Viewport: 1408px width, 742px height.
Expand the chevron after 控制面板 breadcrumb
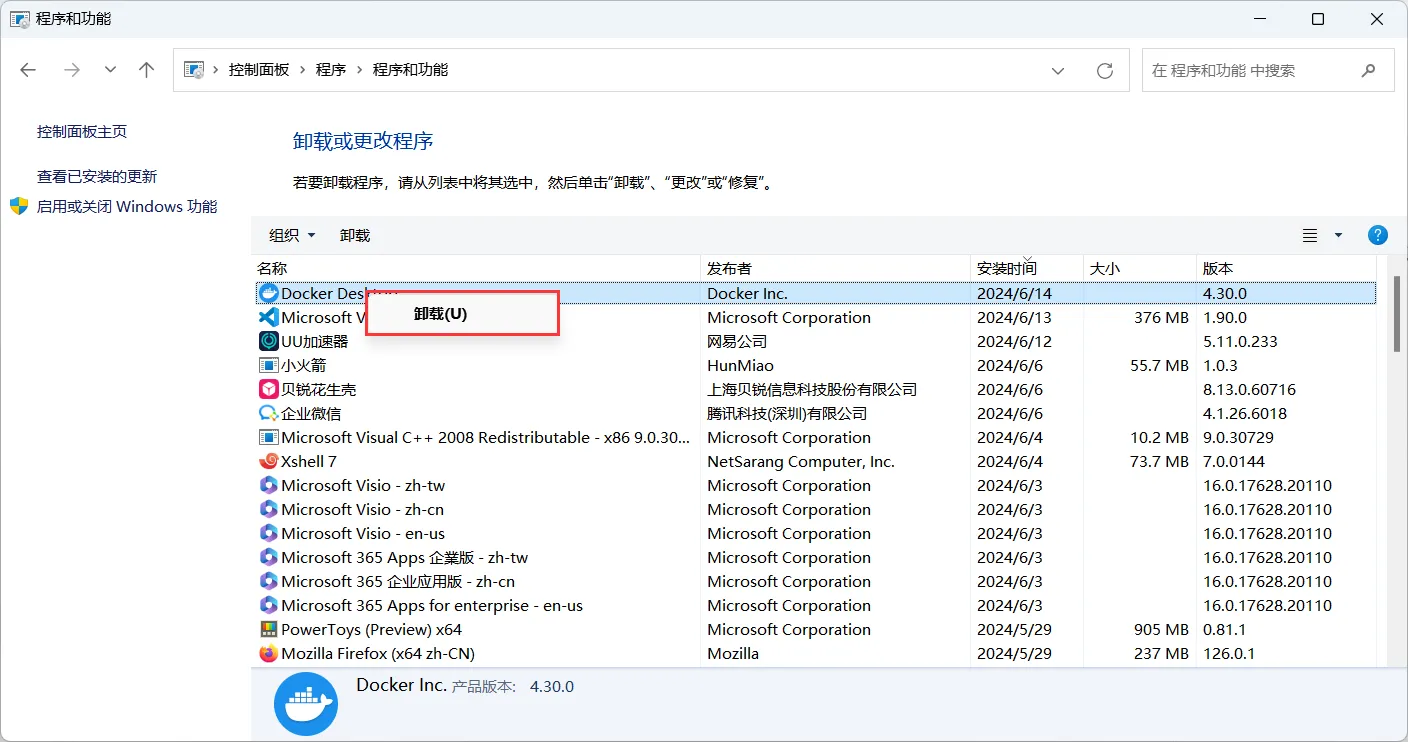[303, 70]
